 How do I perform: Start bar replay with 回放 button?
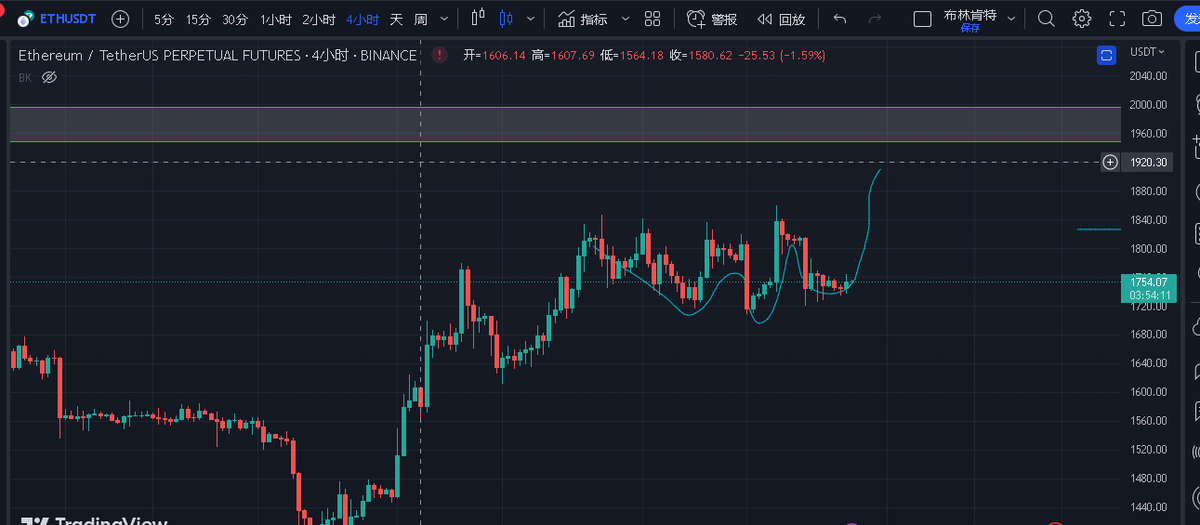(781, 19)
